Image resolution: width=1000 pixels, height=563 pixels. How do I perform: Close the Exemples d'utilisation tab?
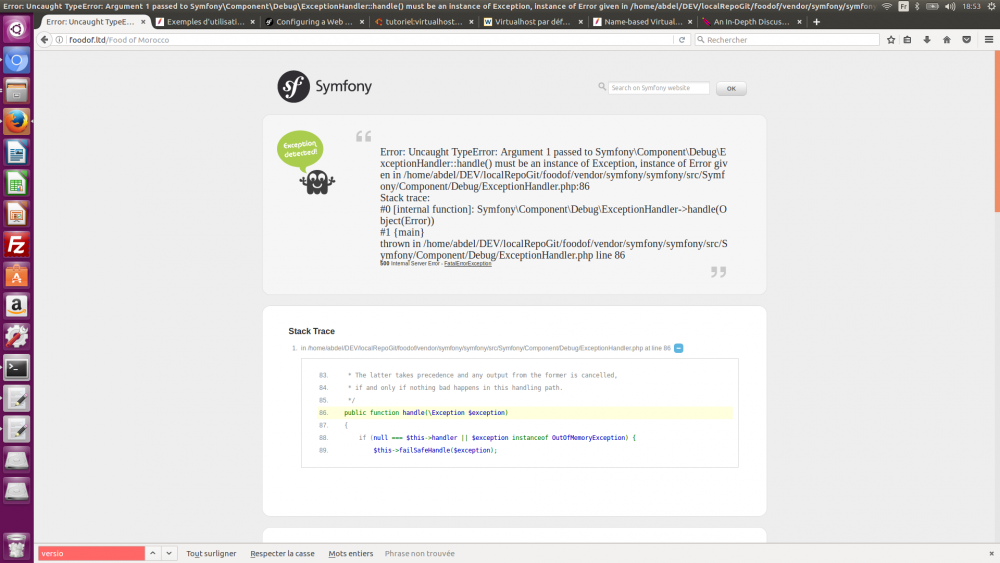click(x=253, y=22)
